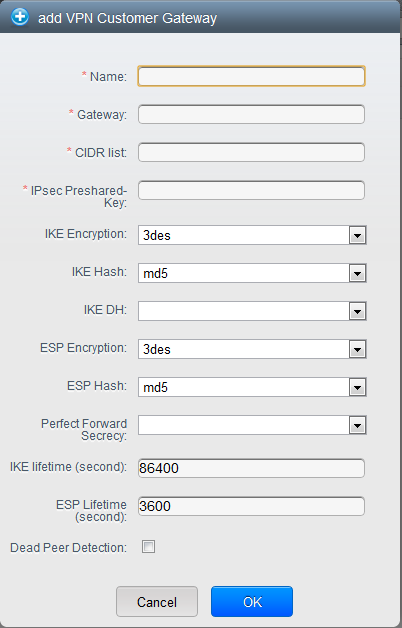
Task: Click into the CIDR list field
Action: click(251, 152)
